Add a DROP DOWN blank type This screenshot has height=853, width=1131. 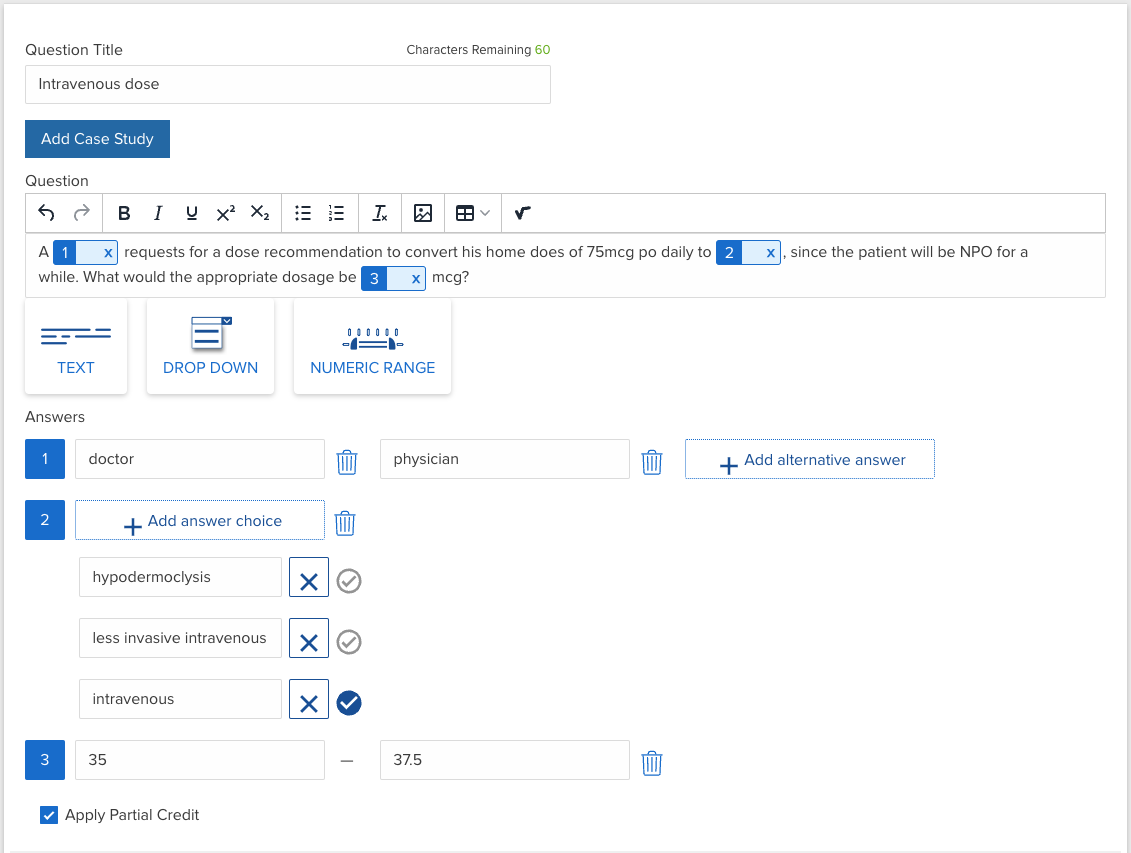click(x=211, y=347)
